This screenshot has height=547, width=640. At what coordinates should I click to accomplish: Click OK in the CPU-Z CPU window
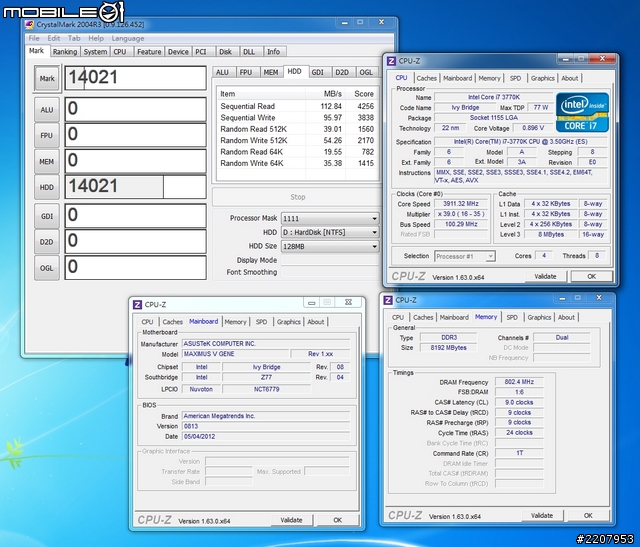(591, 276)
